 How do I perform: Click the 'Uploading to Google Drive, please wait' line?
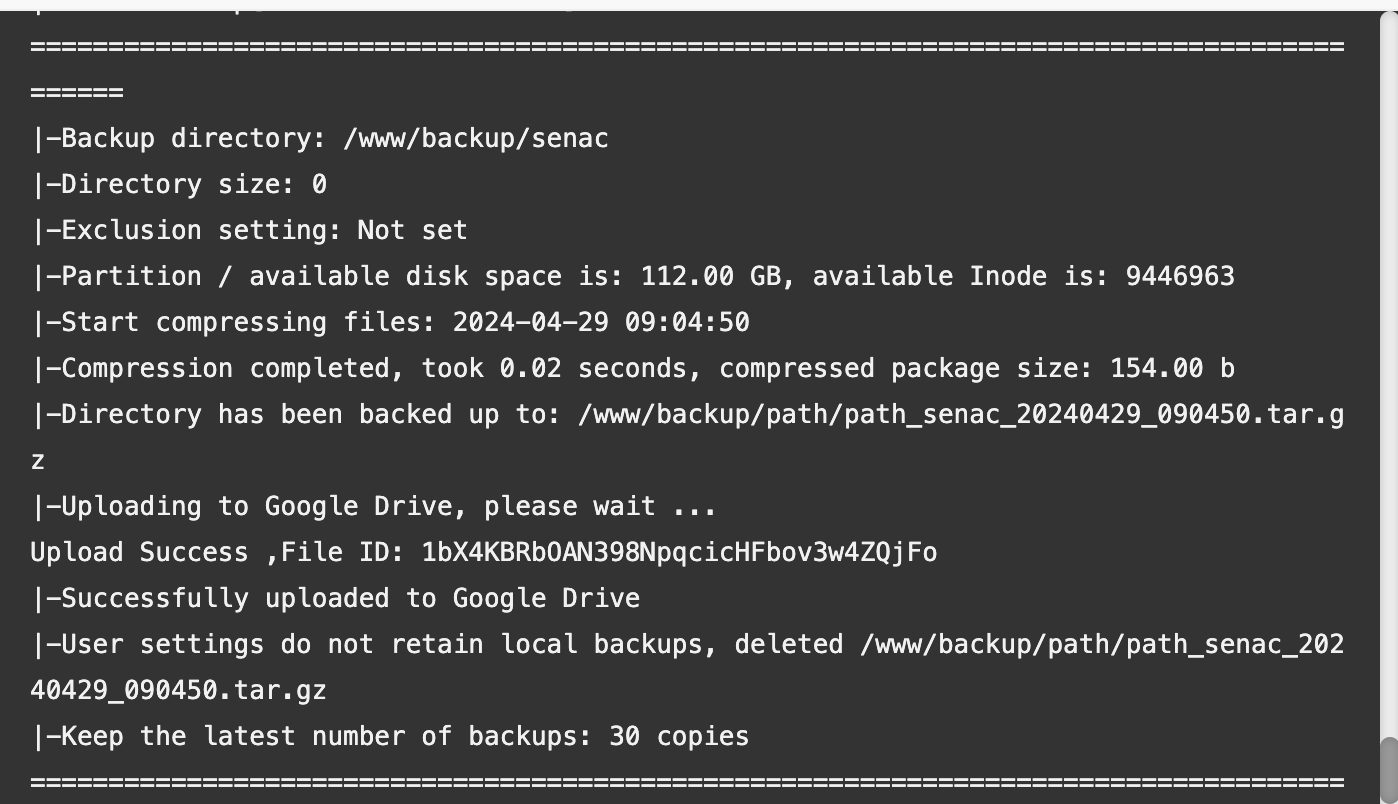(x=375, y=506)
